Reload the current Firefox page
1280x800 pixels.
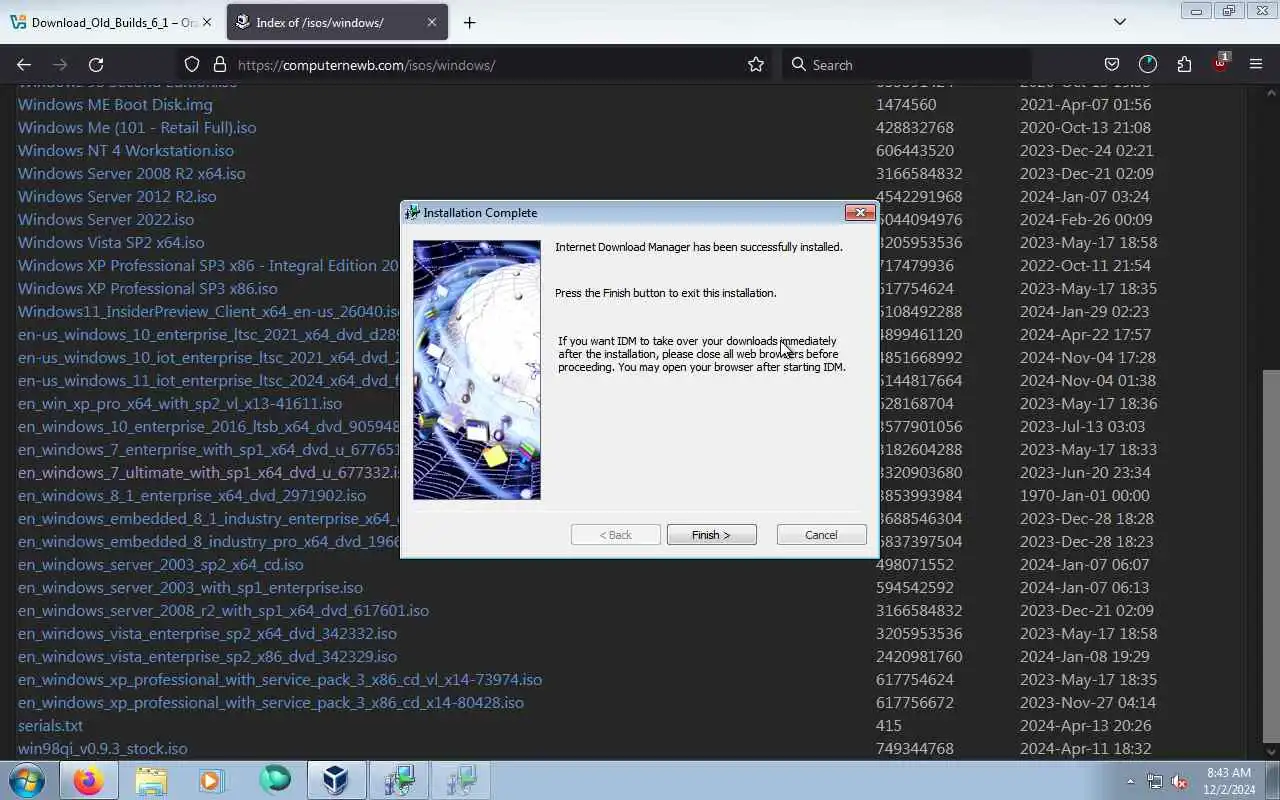pos(96,64)
